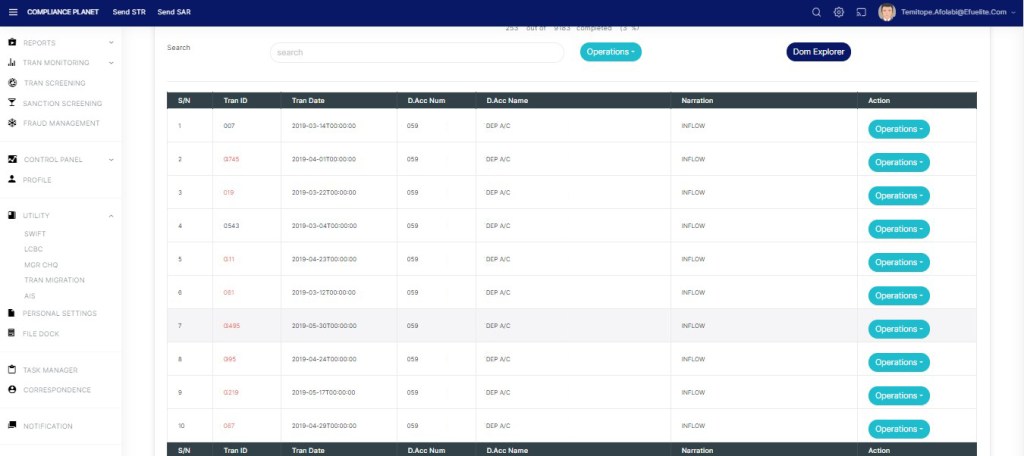Click the search magnifier icon in header
This screenshot has width=1024, height=456.
tap(816, 12)
